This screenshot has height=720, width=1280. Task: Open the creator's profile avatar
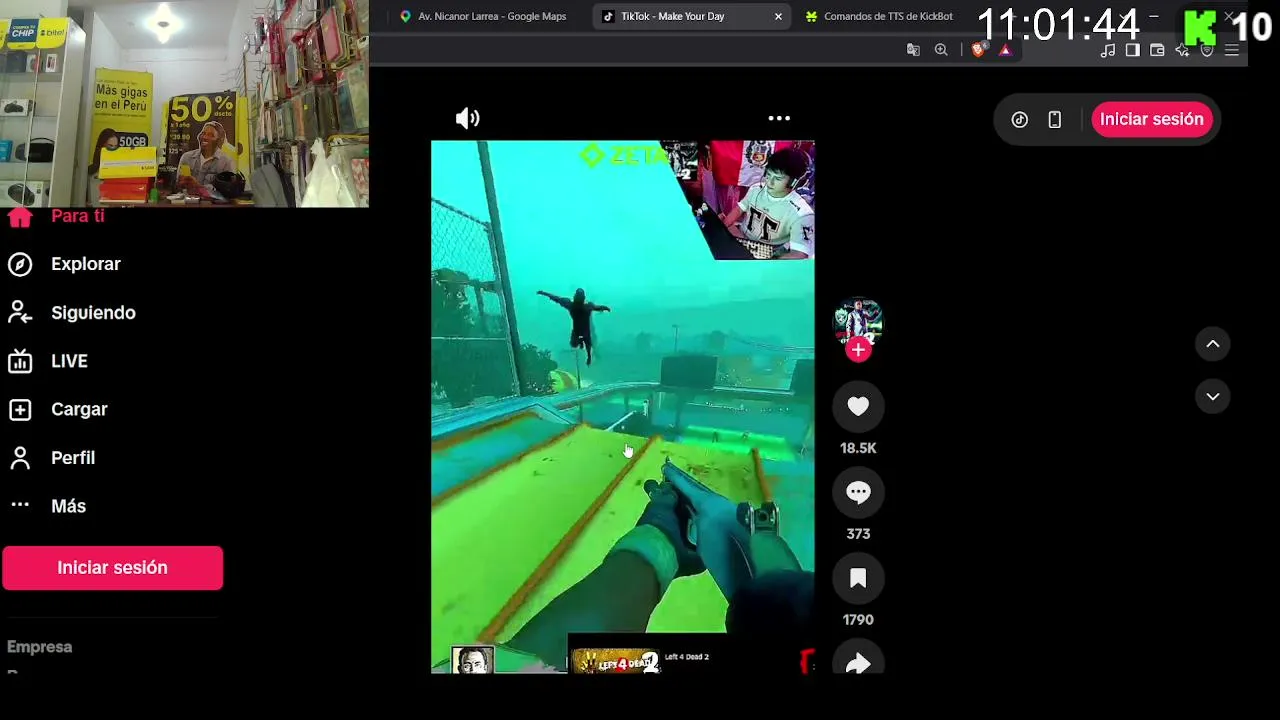[x=858, y=322]
